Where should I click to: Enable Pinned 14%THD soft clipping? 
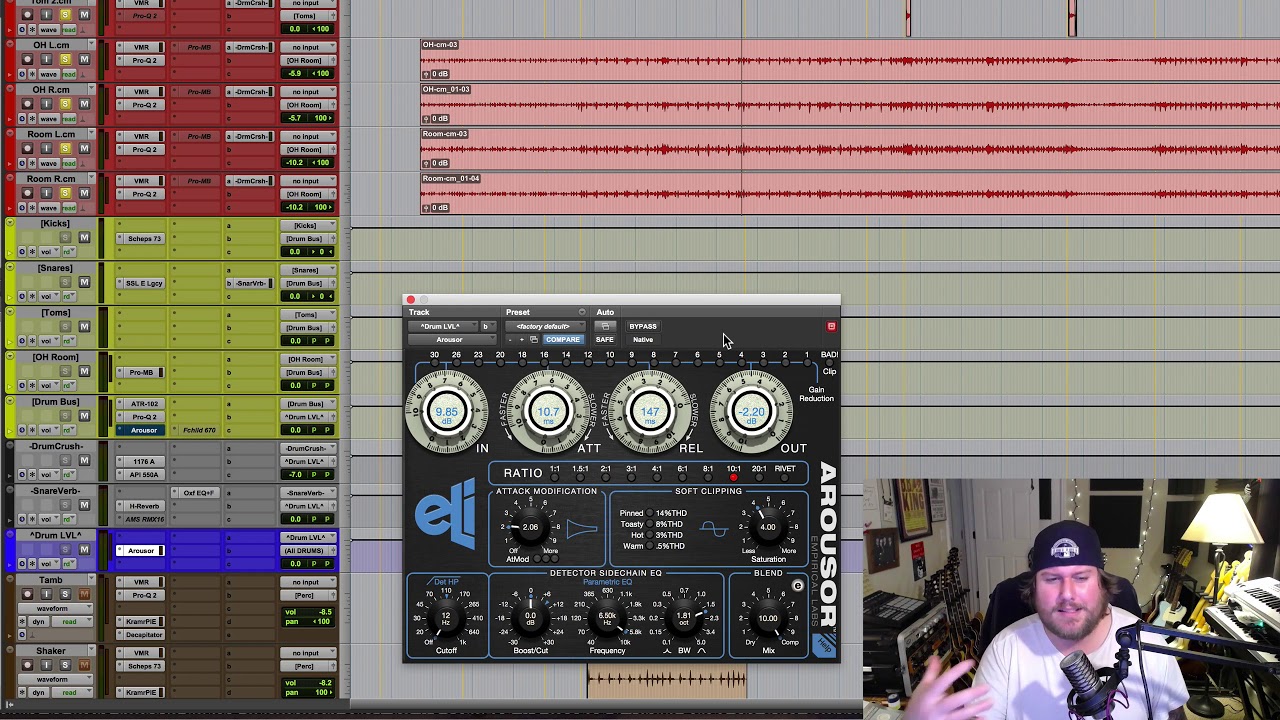point(649,513)
